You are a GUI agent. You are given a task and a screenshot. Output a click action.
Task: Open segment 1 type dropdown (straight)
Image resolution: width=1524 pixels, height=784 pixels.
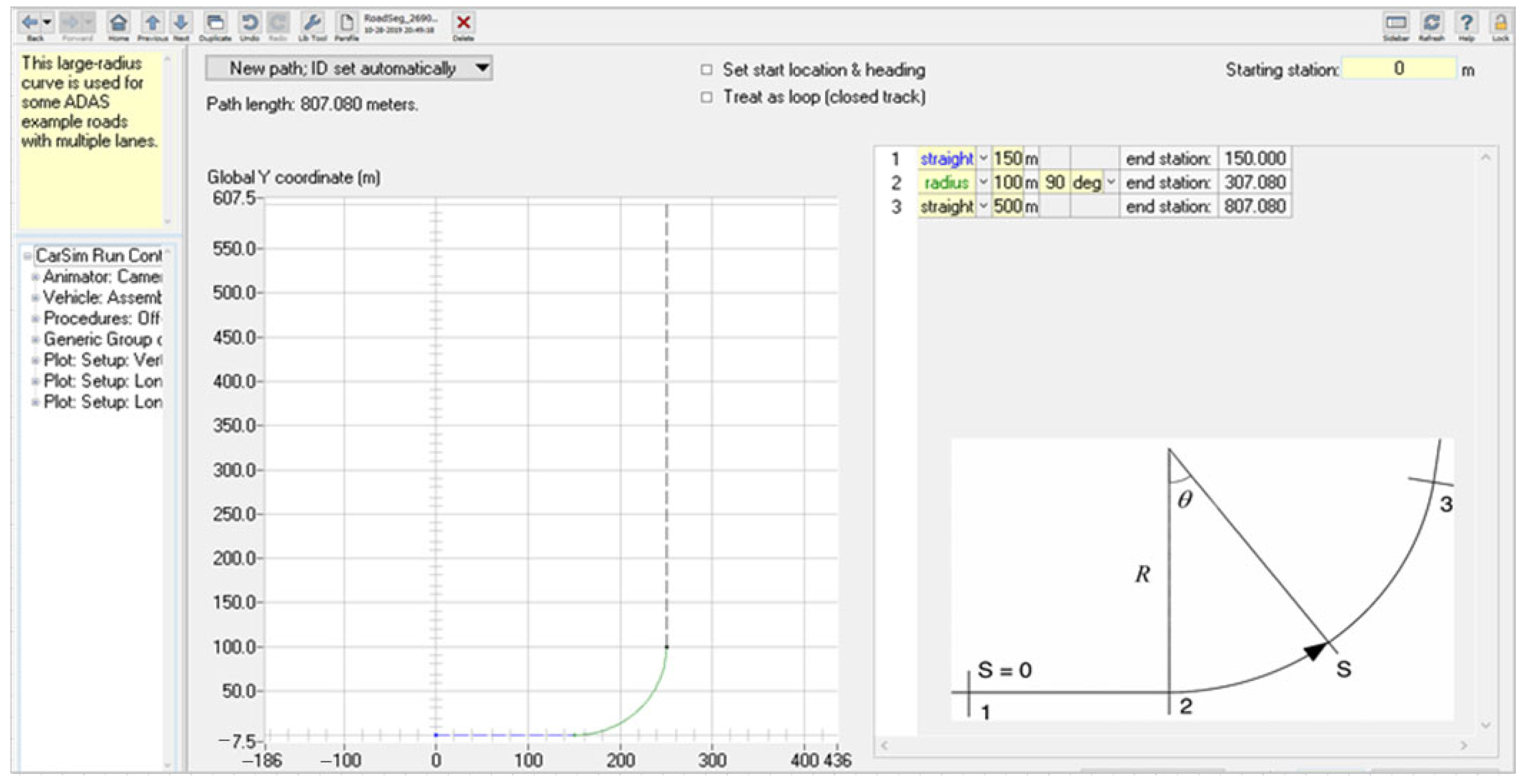(983, 158)
